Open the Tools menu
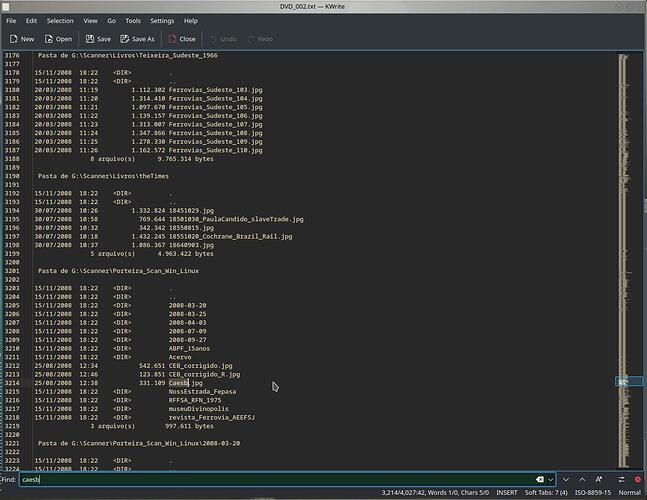647x500 pixels. tap(133, 21)
